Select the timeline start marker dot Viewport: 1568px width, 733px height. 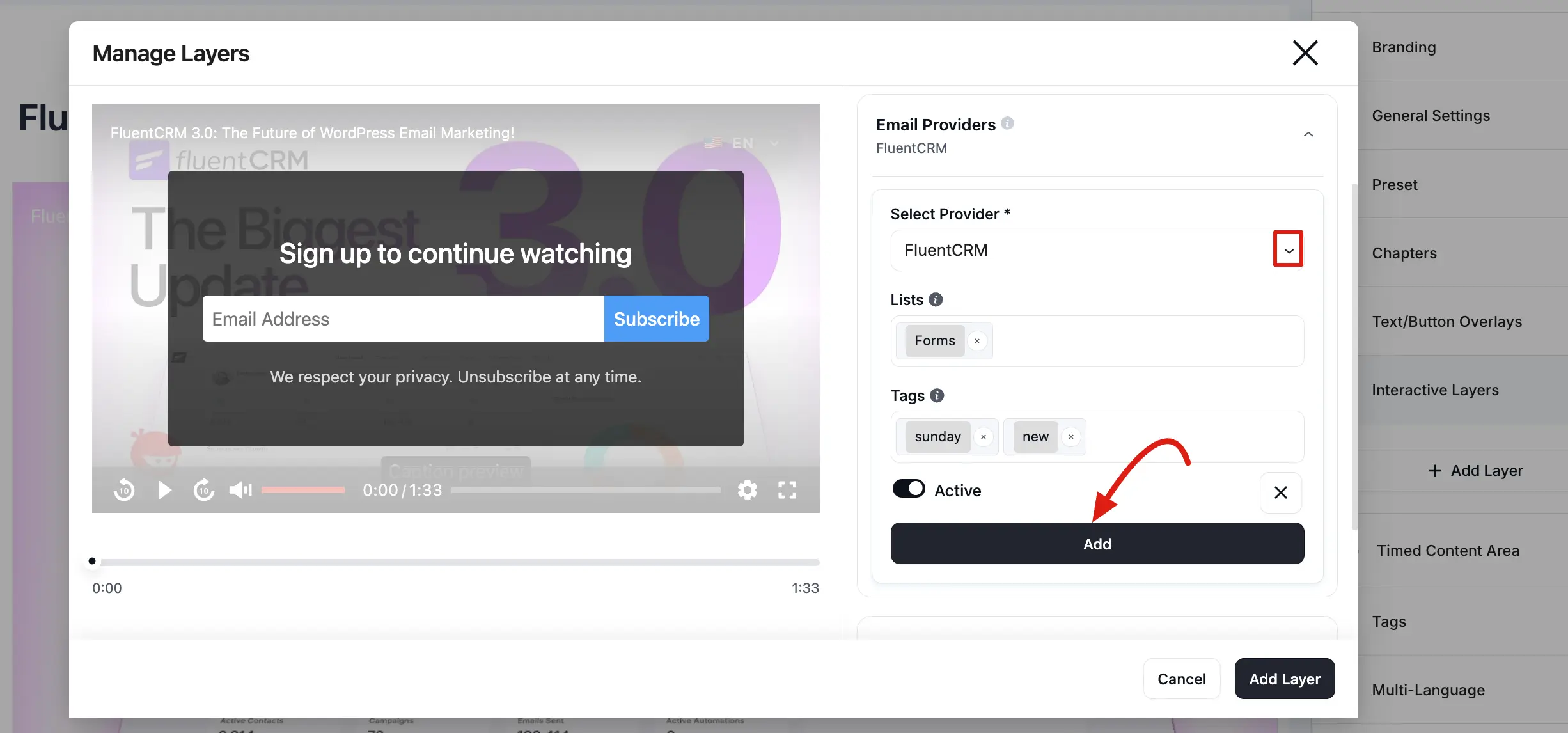tap(92, 561)
